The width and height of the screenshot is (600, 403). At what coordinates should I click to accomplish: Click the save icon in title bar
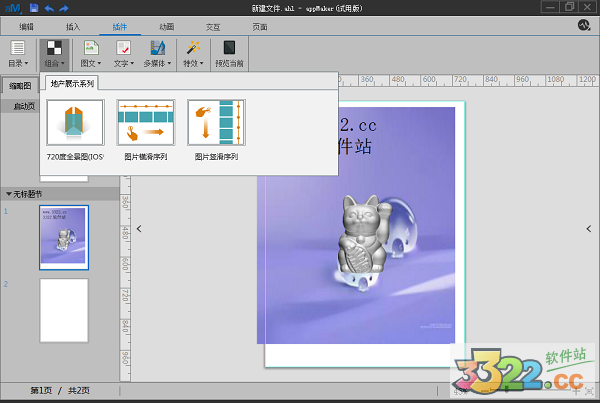pos(34,8)
